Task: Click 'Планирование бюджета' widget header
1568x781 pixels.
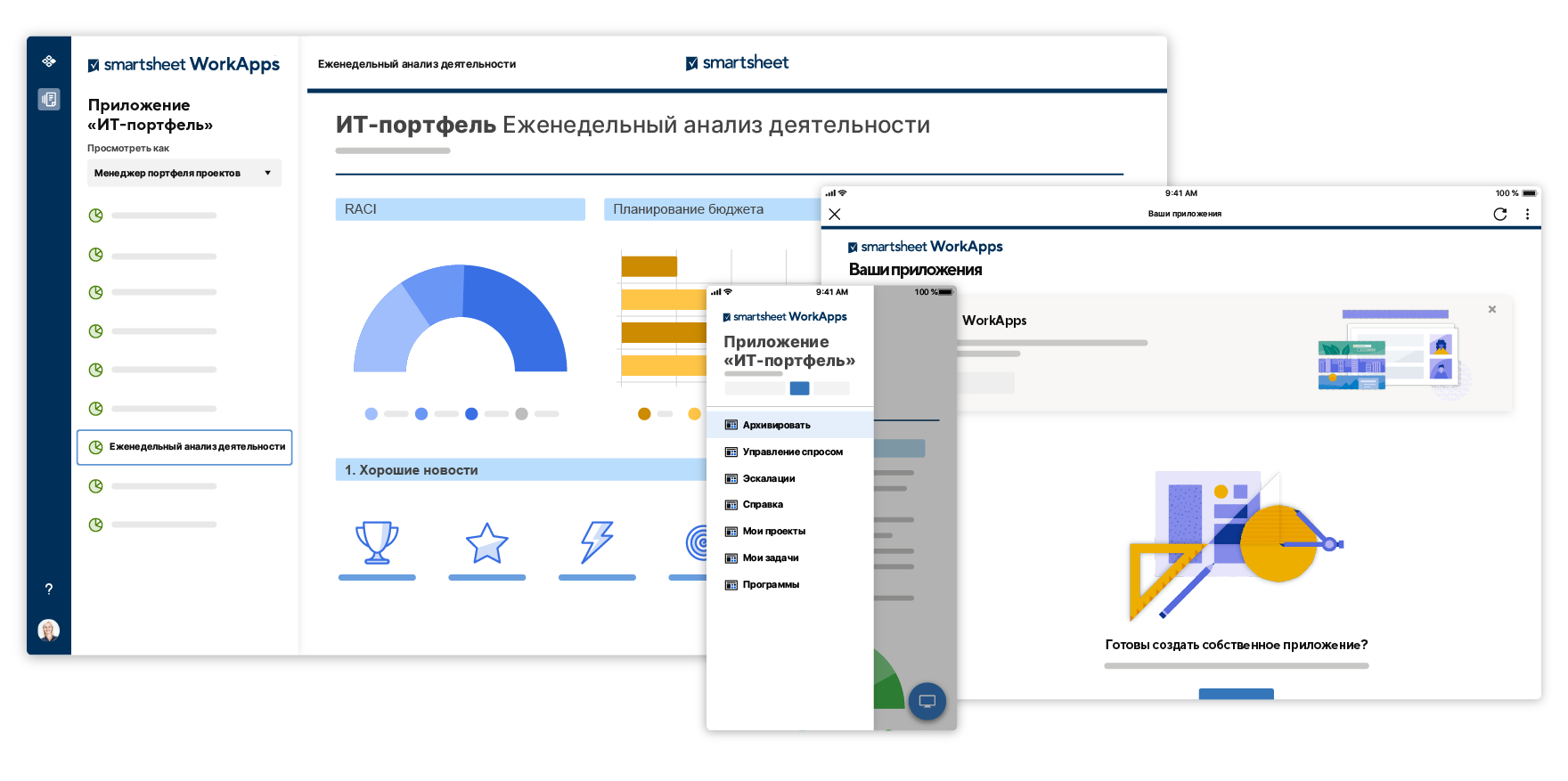Action: tap(712, 209)
